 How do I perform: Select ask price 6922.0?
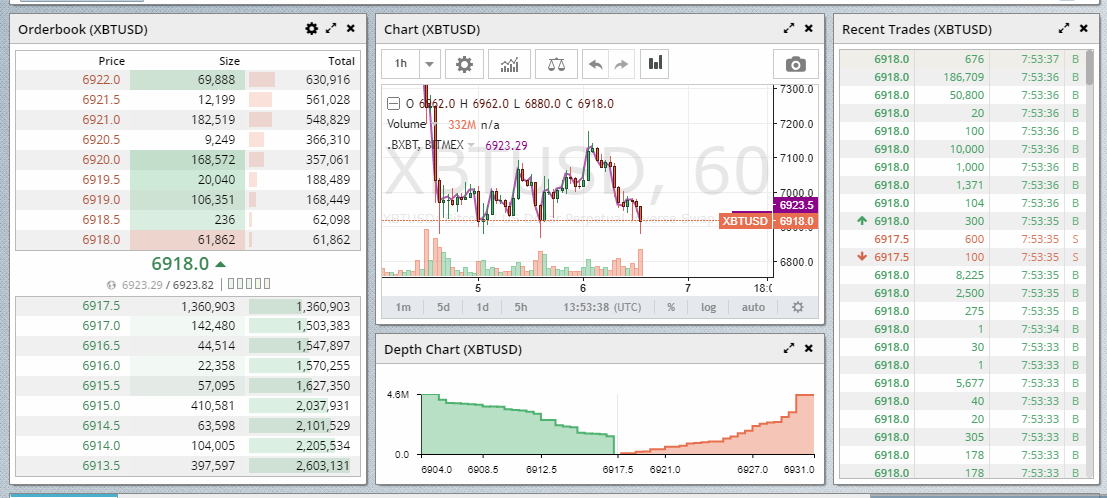101,80
